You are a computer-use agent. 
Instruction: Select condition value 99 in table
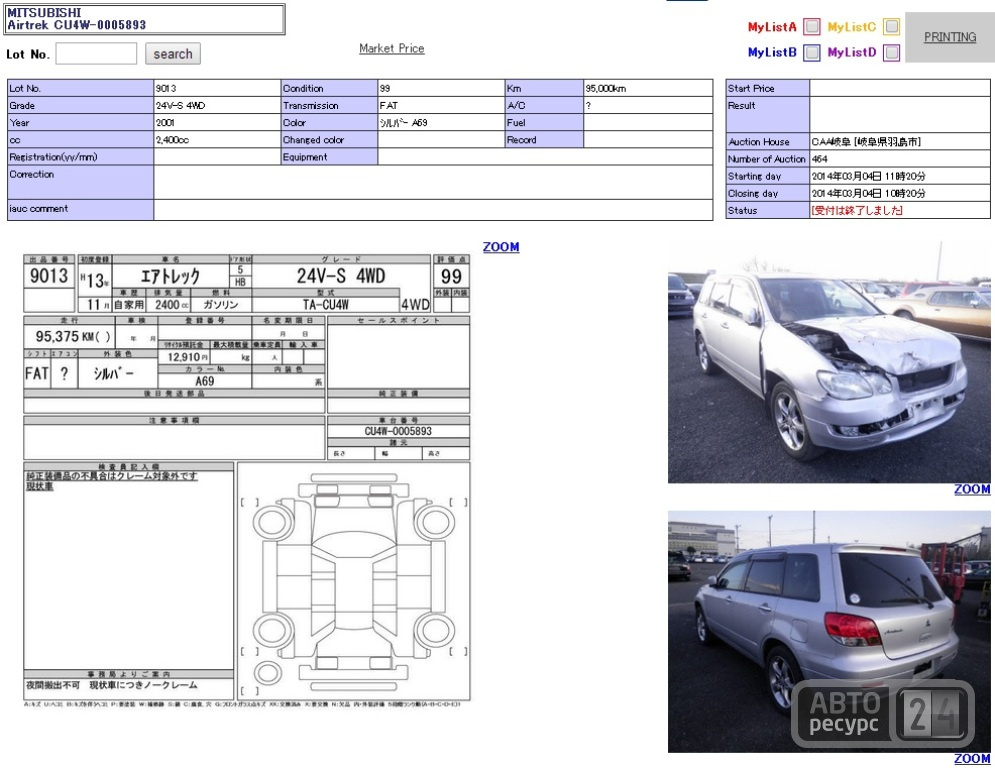385,88
